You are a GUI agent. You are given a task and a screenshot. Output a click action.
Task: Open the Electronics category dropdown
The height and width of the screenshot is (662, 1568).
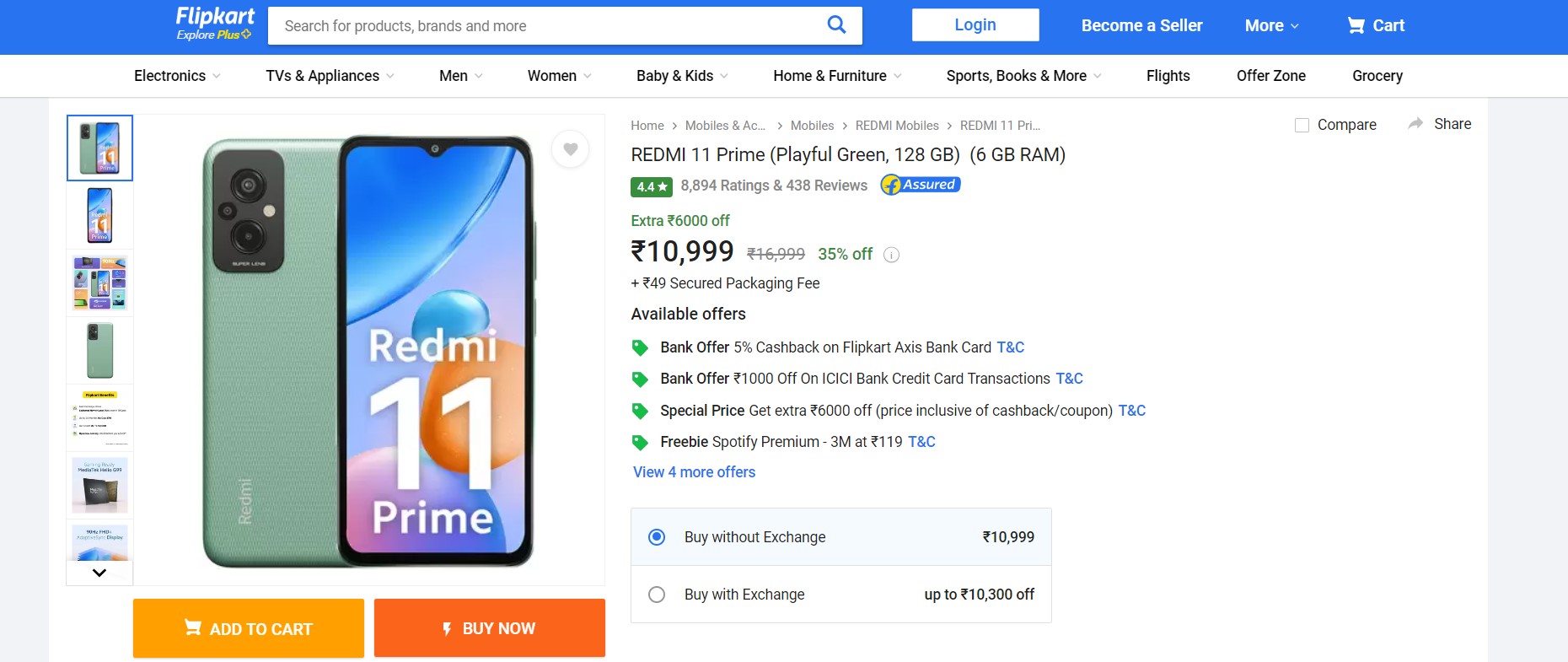point(177,76)
